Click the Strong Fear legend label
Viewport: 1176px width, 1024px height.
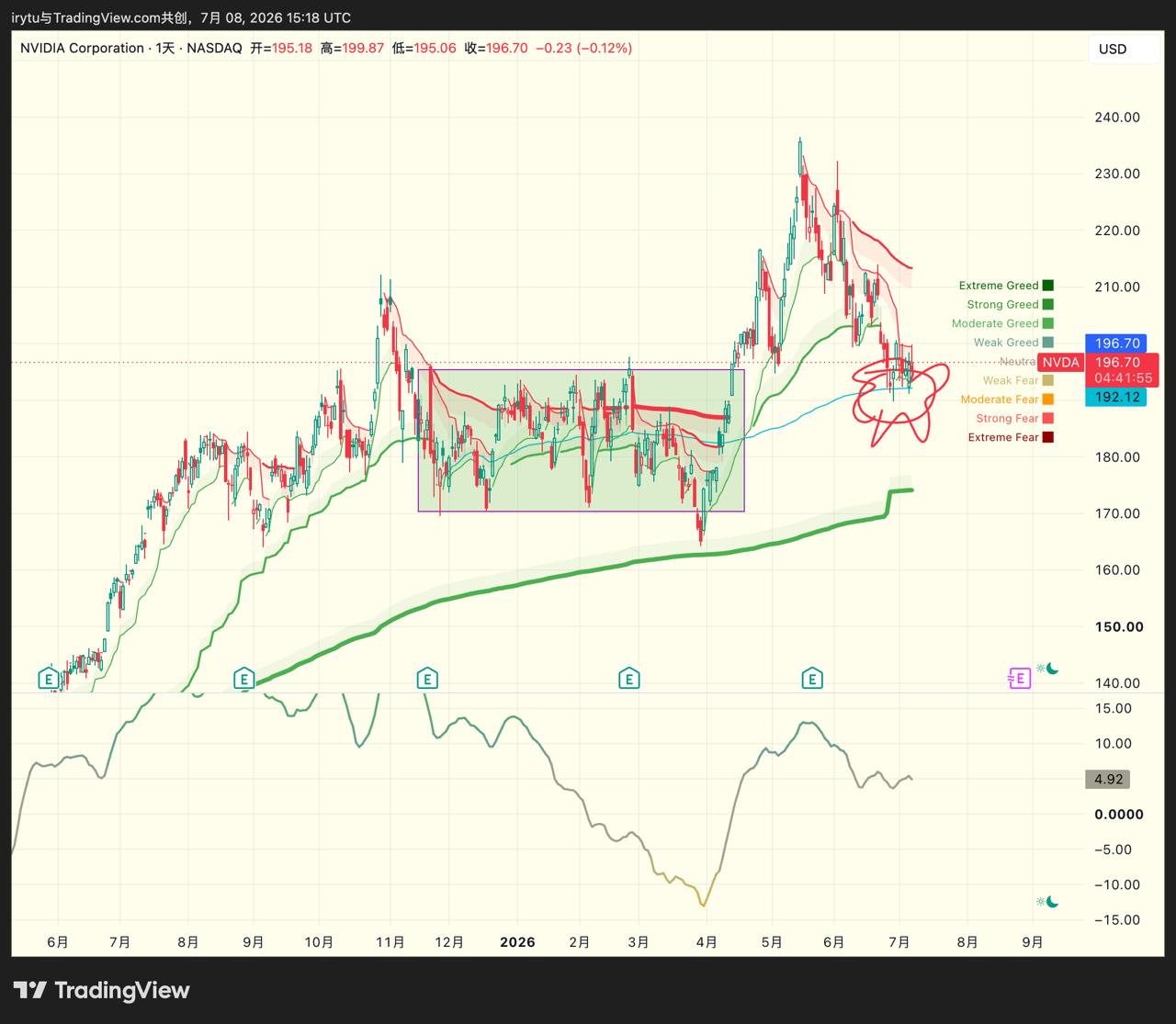[x=1007, y=419]
